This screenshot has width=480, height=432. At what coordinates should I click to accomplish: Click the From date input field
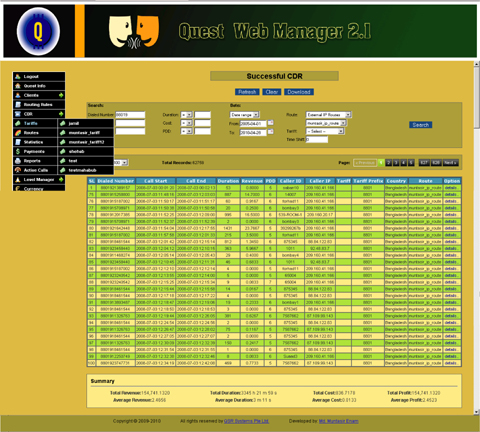coord(253,124)
